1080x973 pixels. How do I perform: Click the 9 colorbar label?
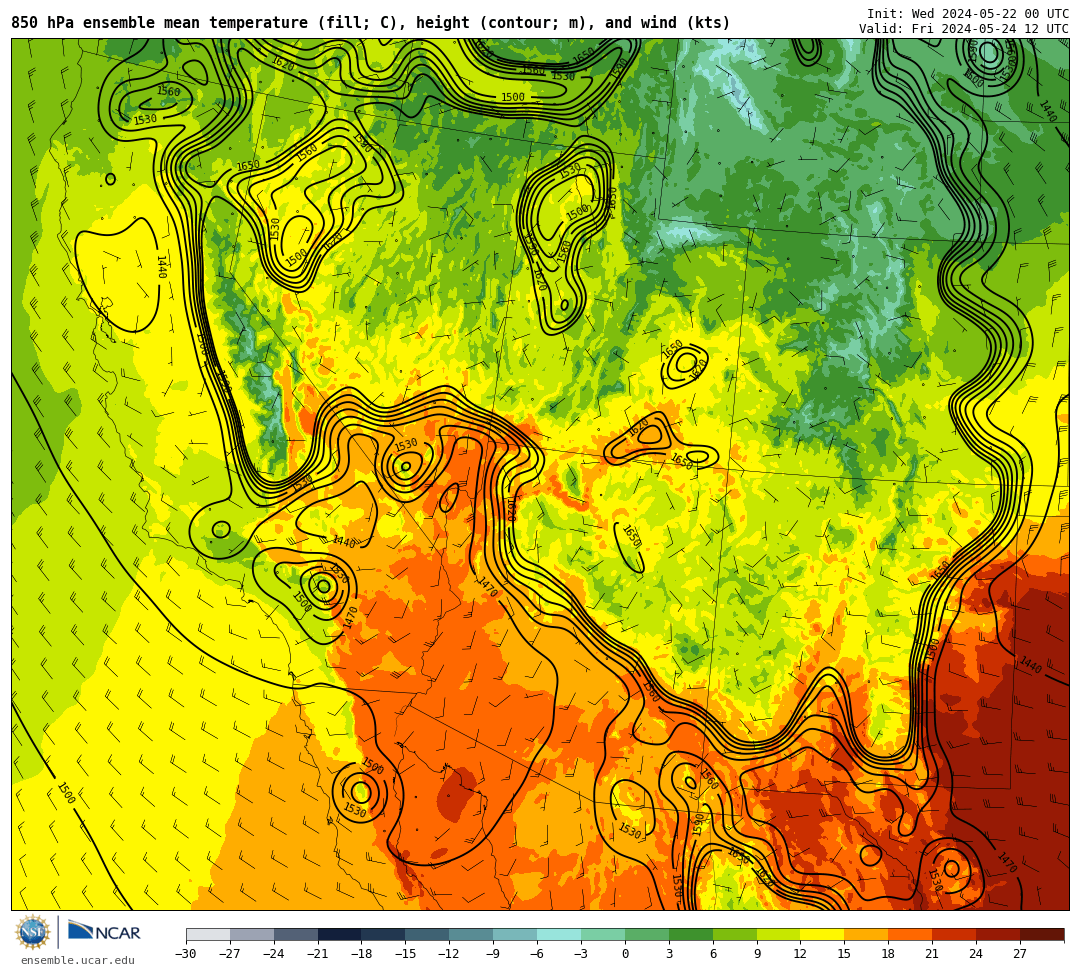pyautogui.click(x=757, y=954)
